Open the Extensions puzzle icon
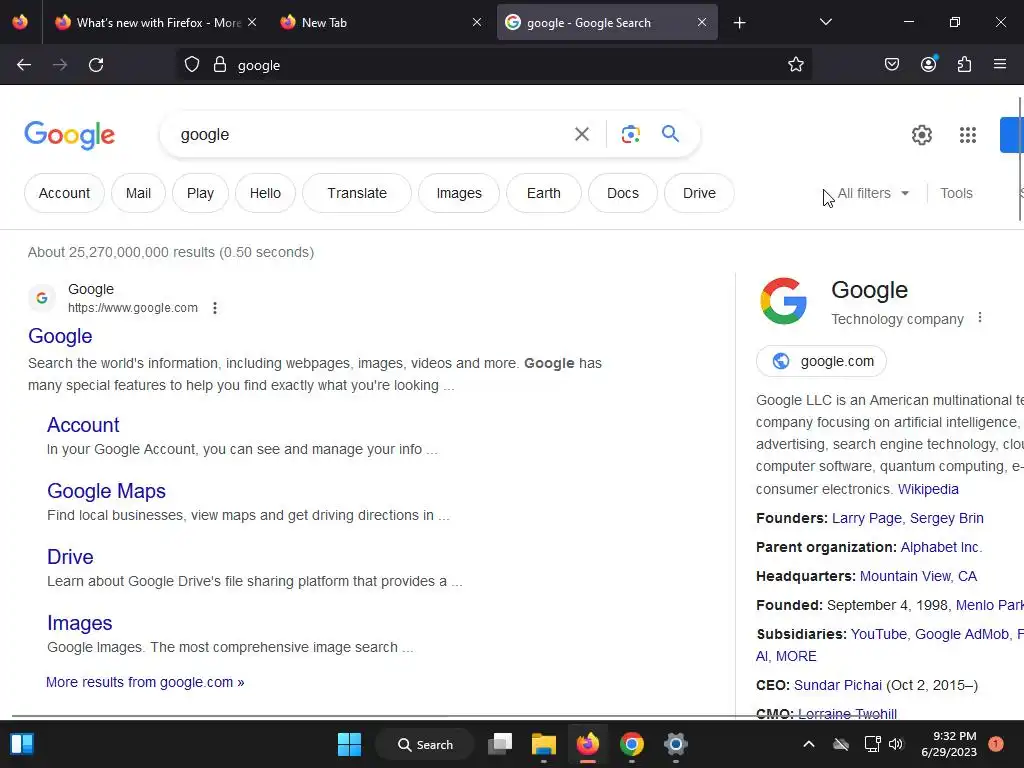 965,65
